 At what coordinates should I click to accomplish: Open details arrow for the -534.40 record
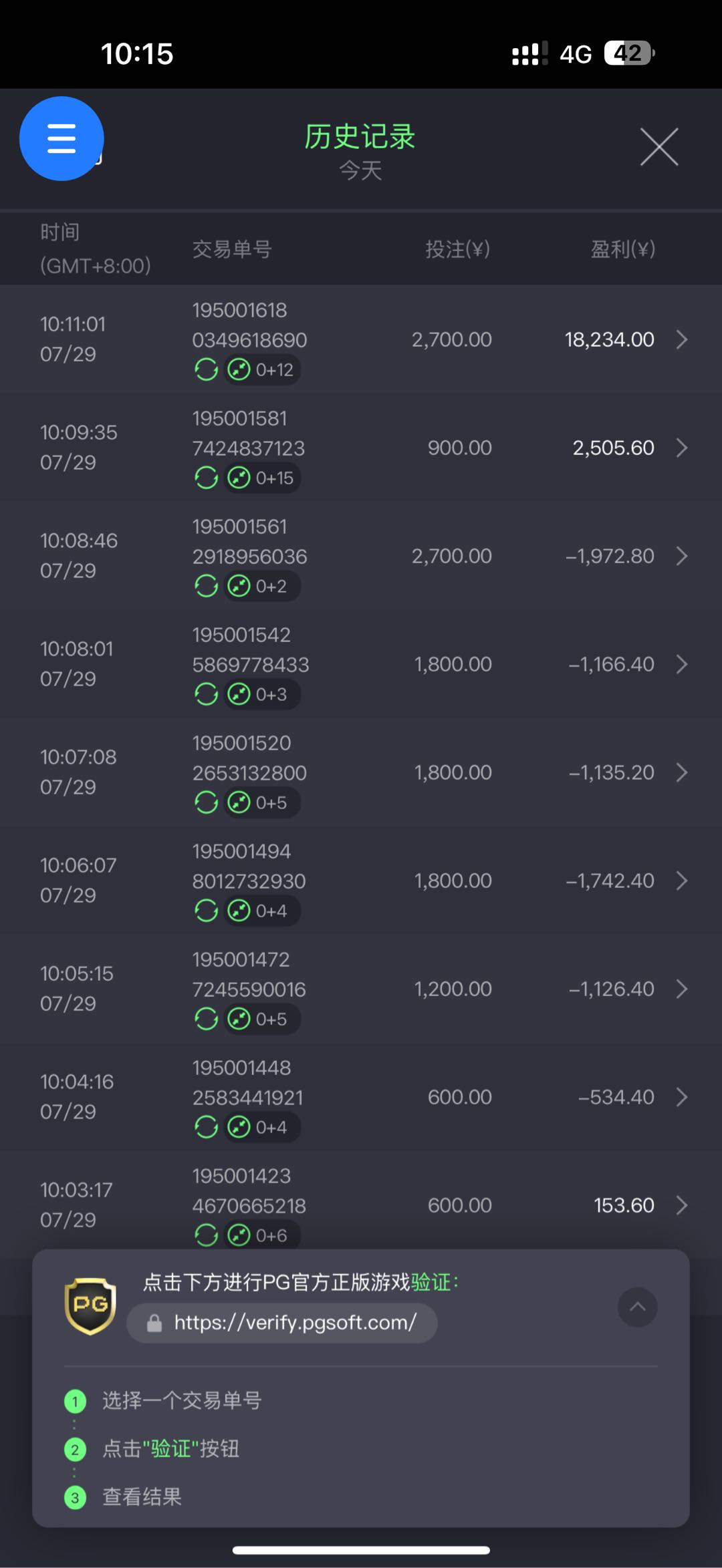[682, 1097]
